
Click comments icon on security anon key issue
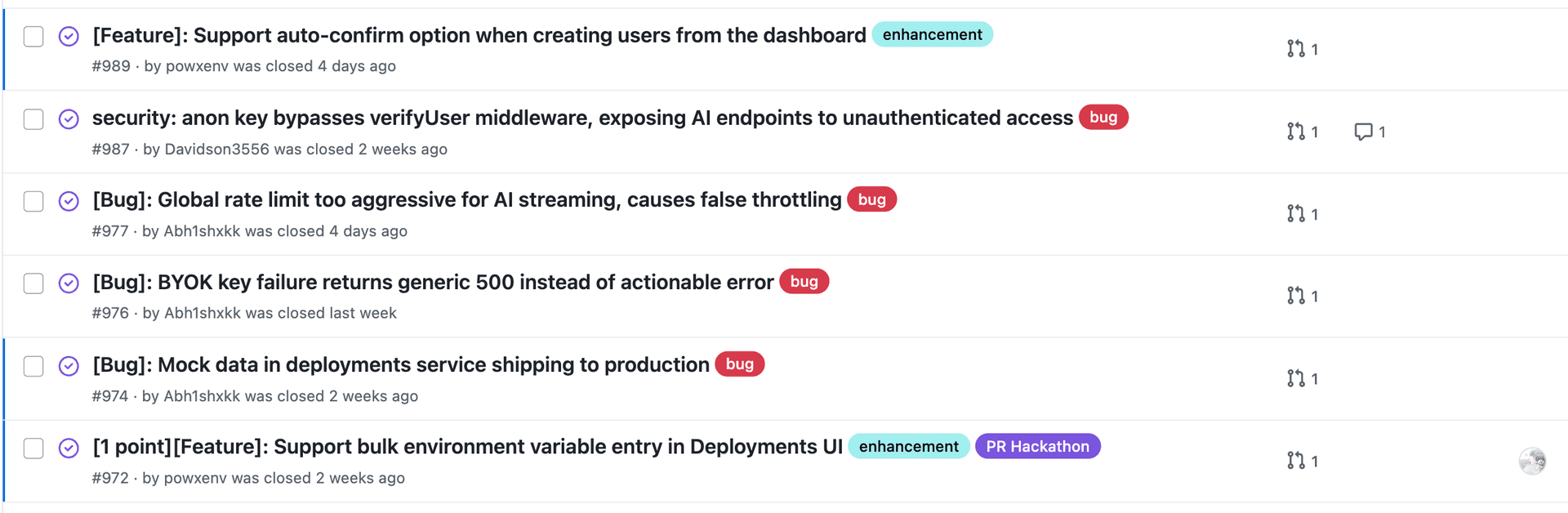1369,132
